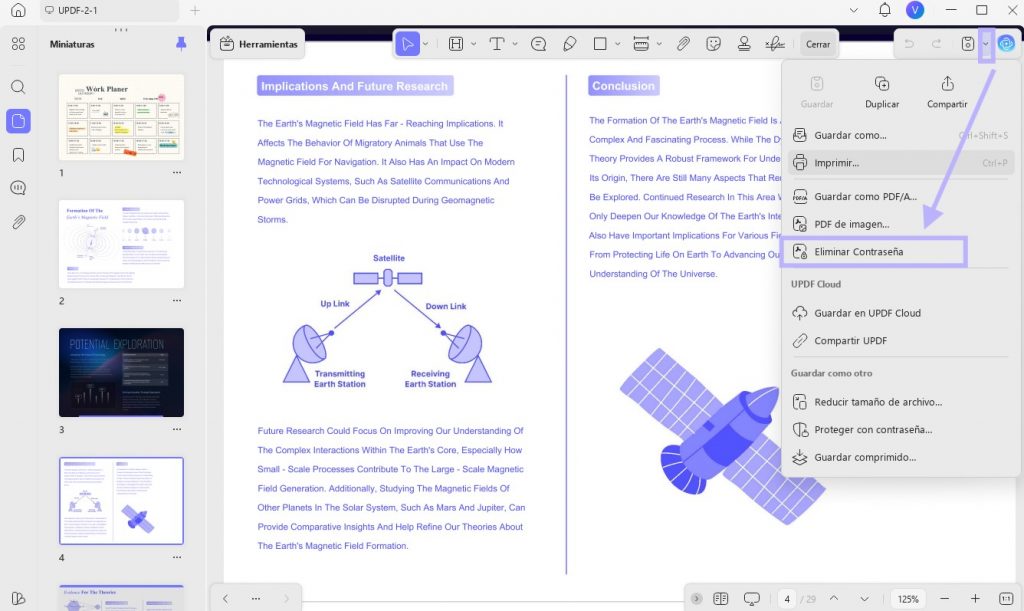Choose Imprimir... menu entry
The width and height of the screenshot is (1024, 611).
pos(901,163)
